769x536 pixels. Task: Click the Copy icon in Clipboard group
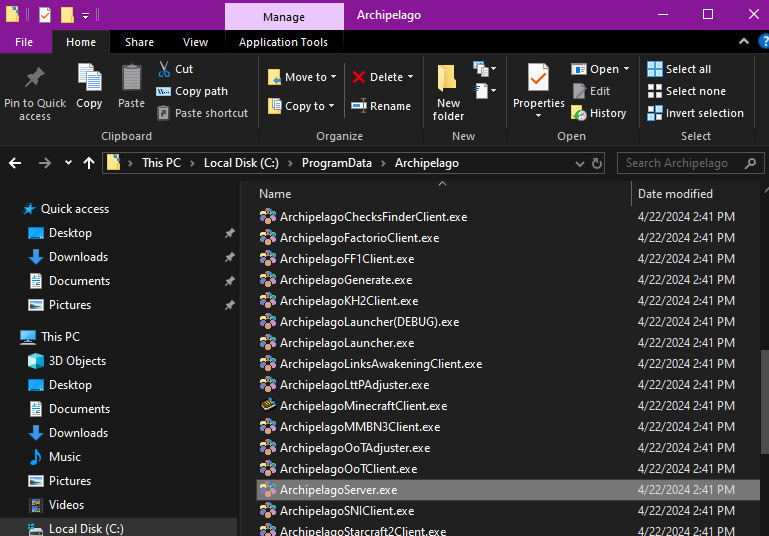pos(89,78)
